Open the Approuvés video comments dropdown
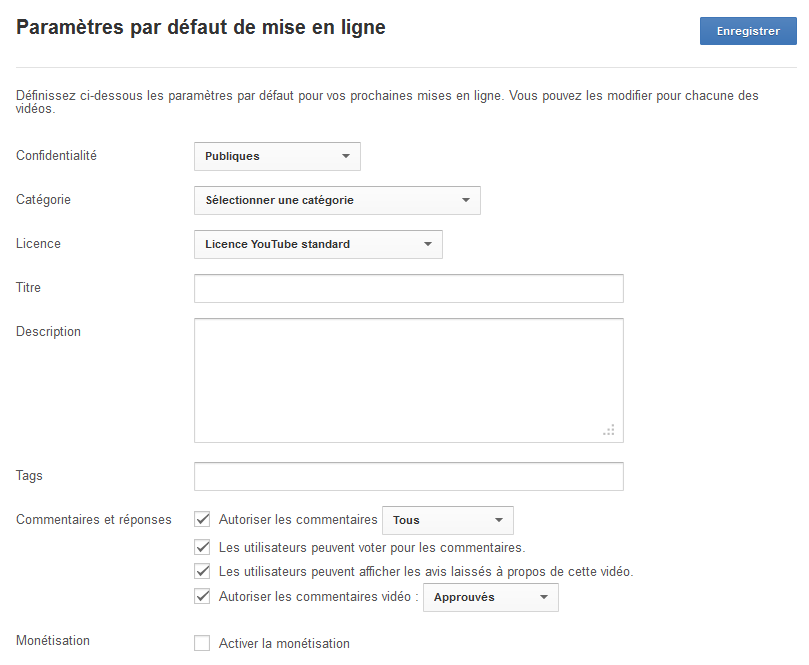Viewport: 809px width, 665px height. [491, 597]
